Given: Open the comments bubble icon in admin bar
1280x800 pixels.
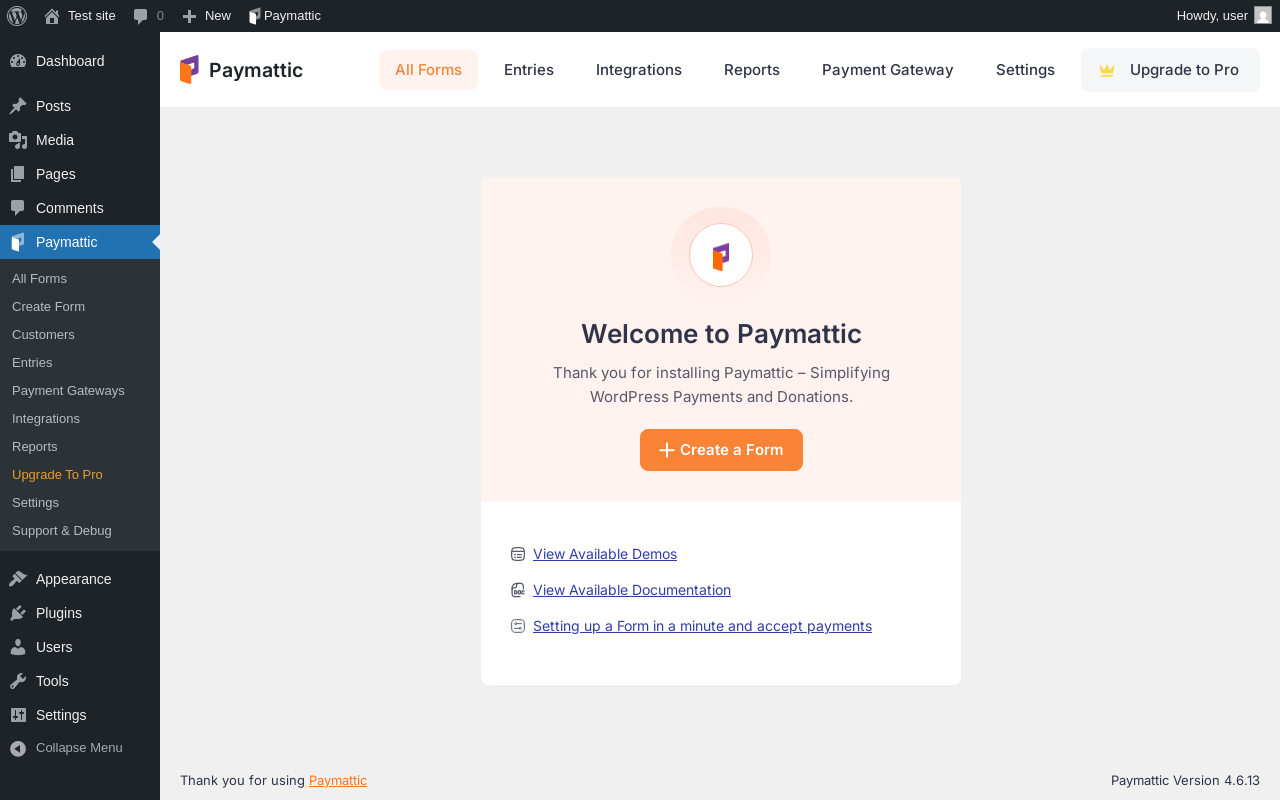Looking at the screenshot, I should (x=141, y=16).
